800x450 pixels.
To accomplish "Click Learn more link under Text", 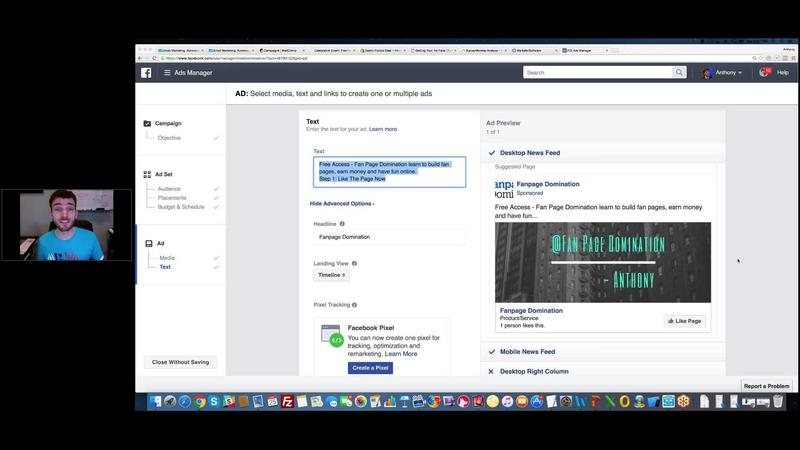I will (x=383, y=129).
